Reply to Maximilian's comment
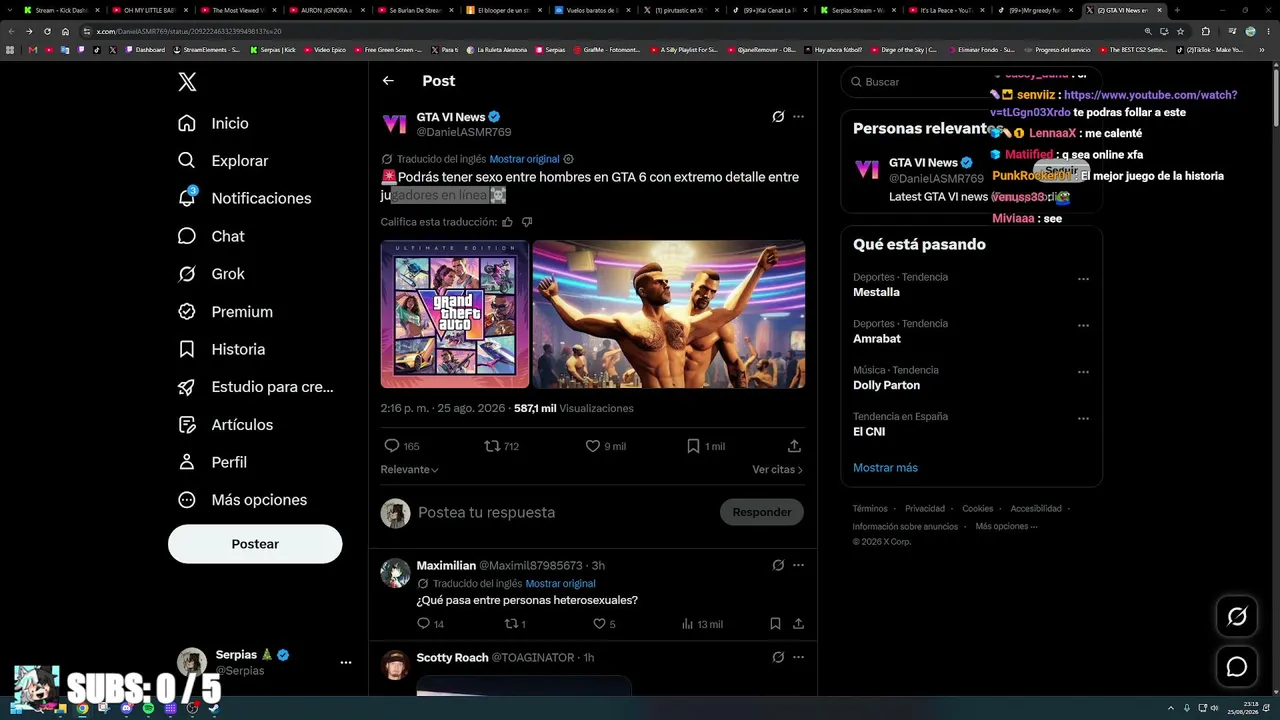The image size is (1280, 720). (423, 624)
